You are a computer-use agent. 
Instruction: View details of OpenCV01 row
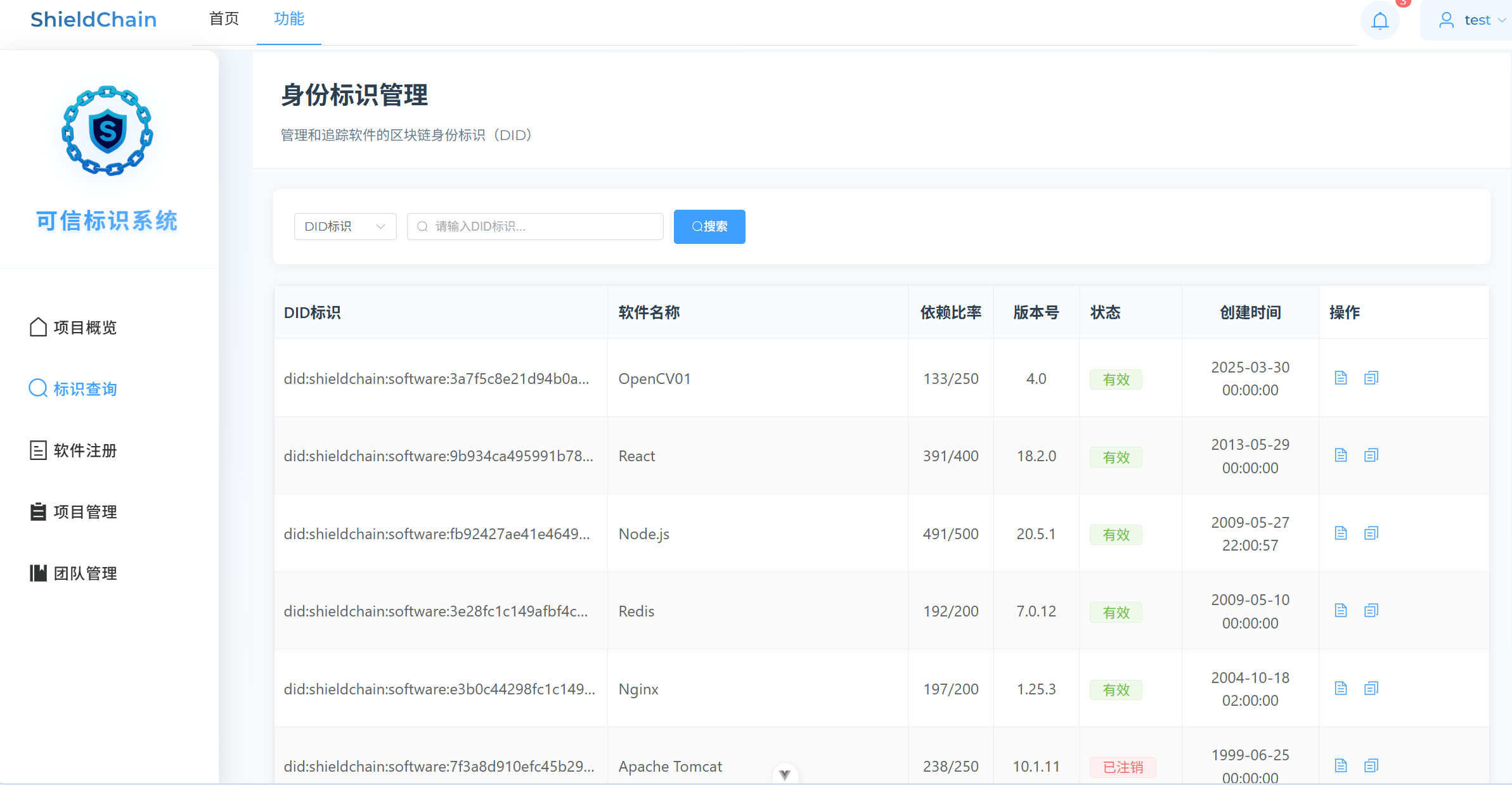1340,378
